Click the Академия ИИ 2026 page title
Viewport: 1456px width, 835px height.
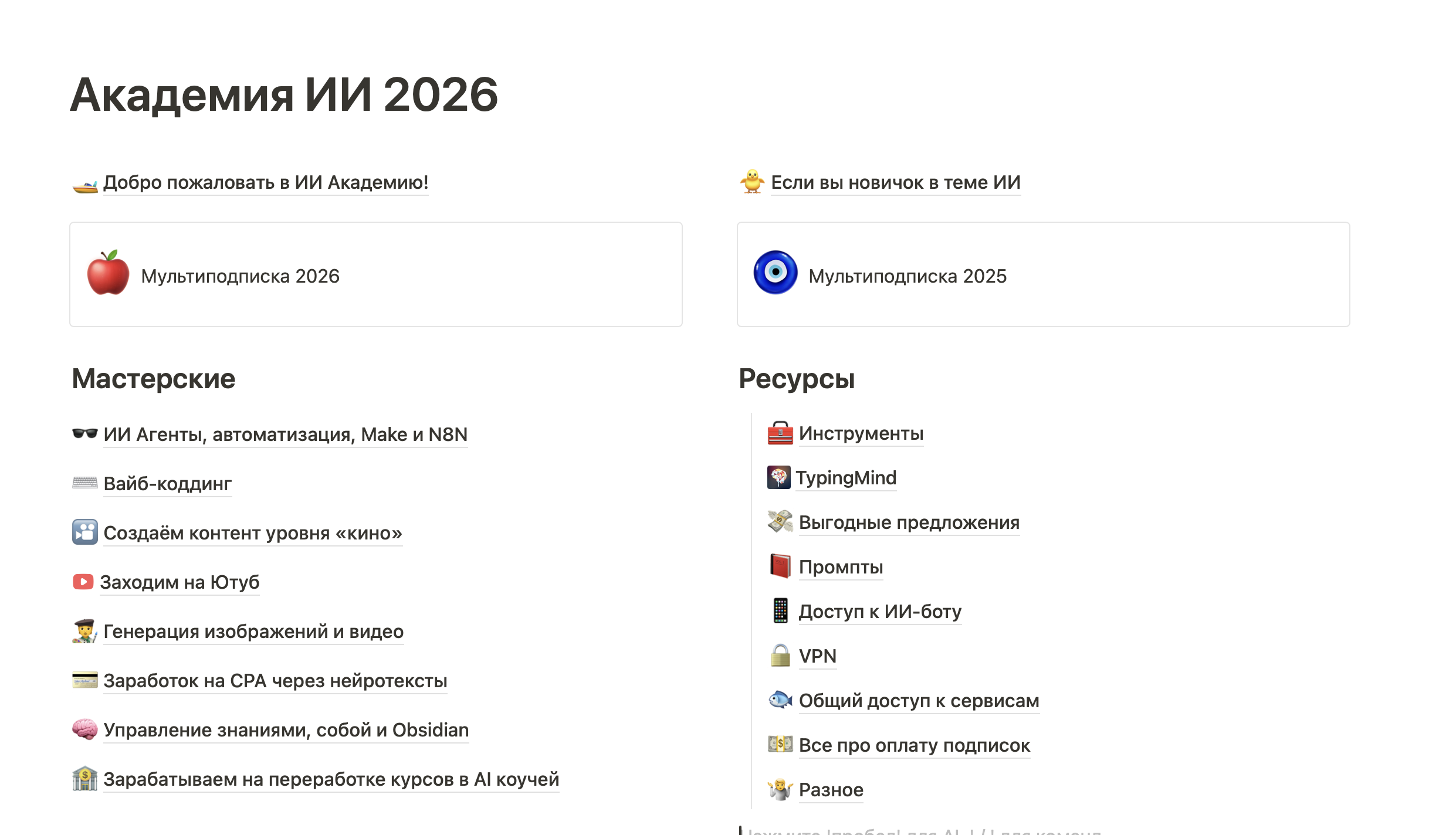point(284,95)
